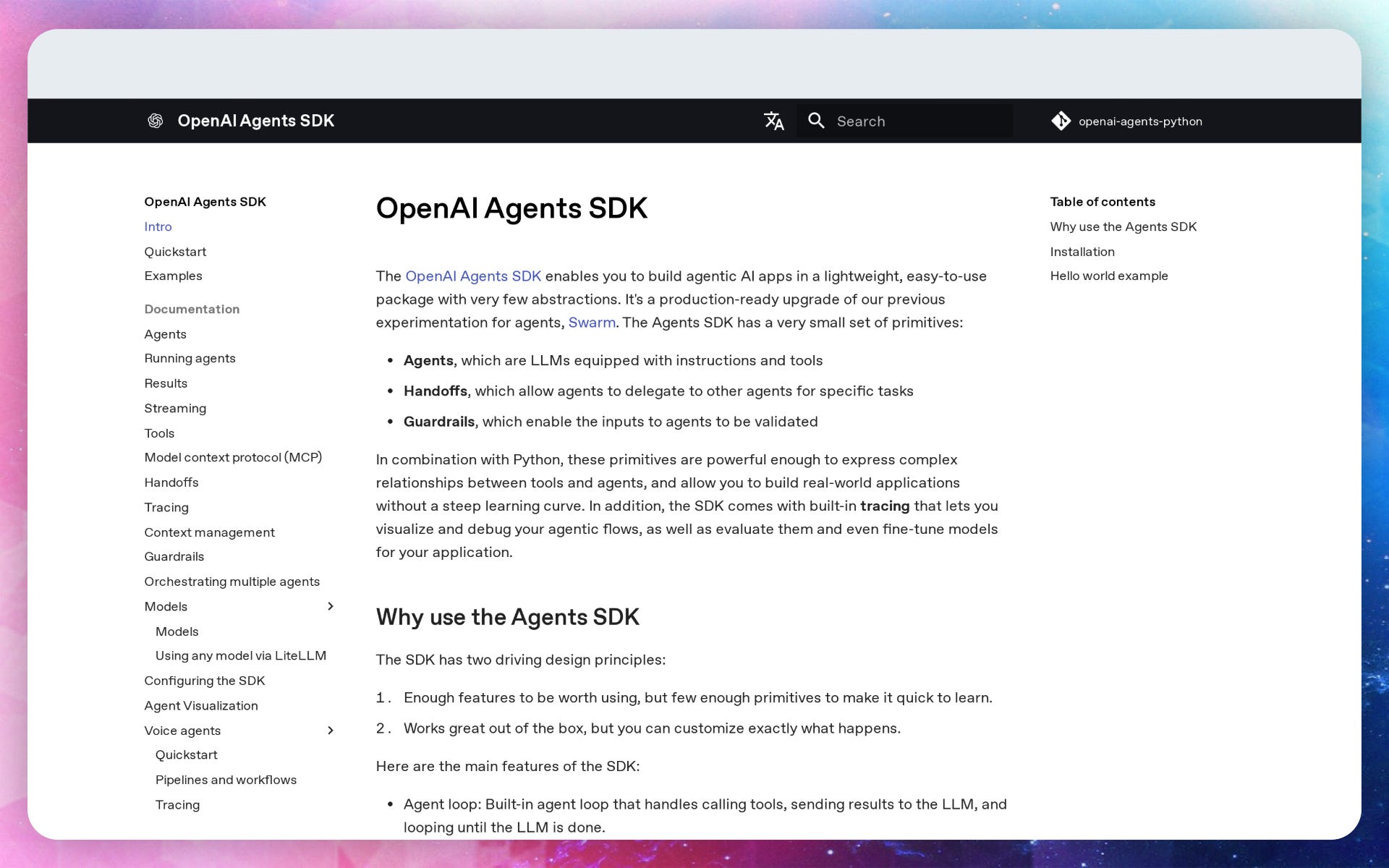Open Using any model via LiteLLM
Screen dimensions: 1389x868
click(241, 655)
